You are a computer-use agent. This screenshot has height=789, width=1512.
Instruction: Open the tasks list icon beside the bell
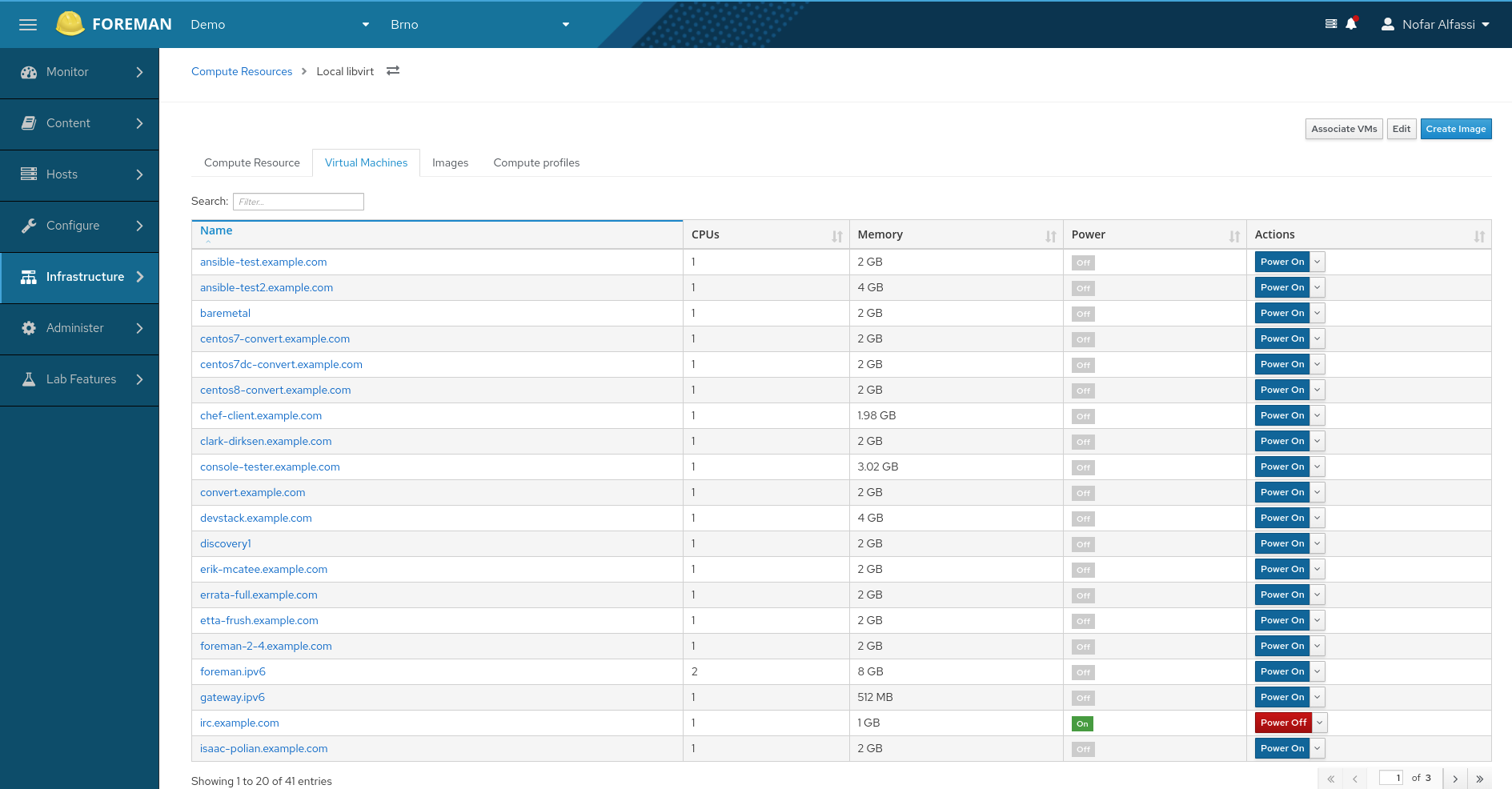coord(1331,24)
